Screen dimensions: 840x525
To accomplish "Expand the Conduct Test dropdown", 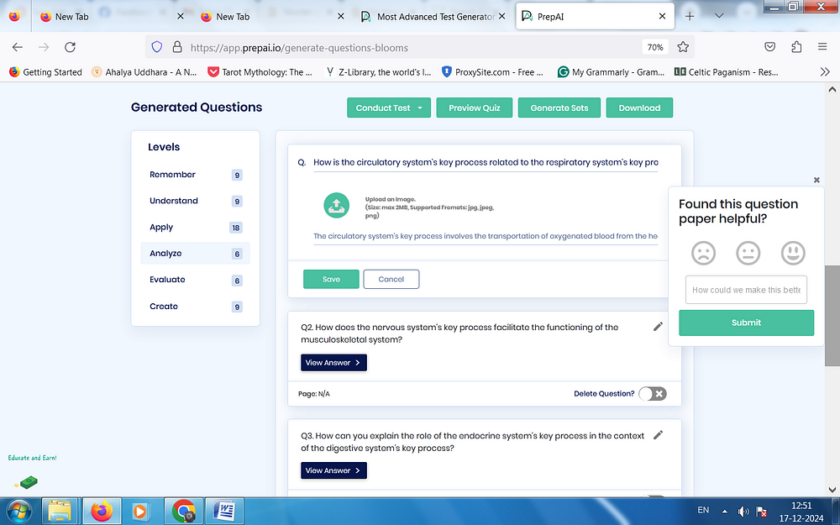I will click(420, 108).
